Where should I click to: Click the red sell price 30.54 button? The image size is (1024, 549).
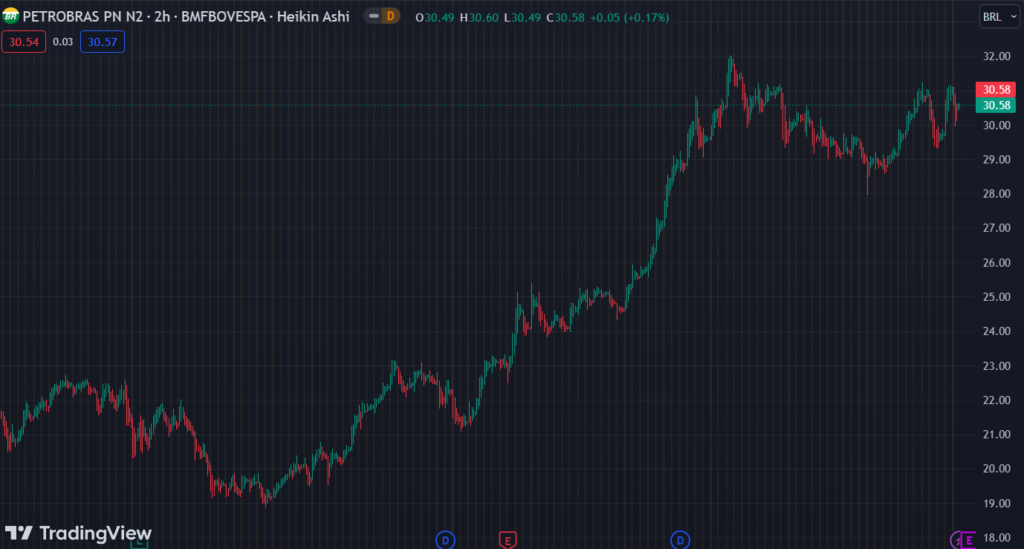point(22,42)
